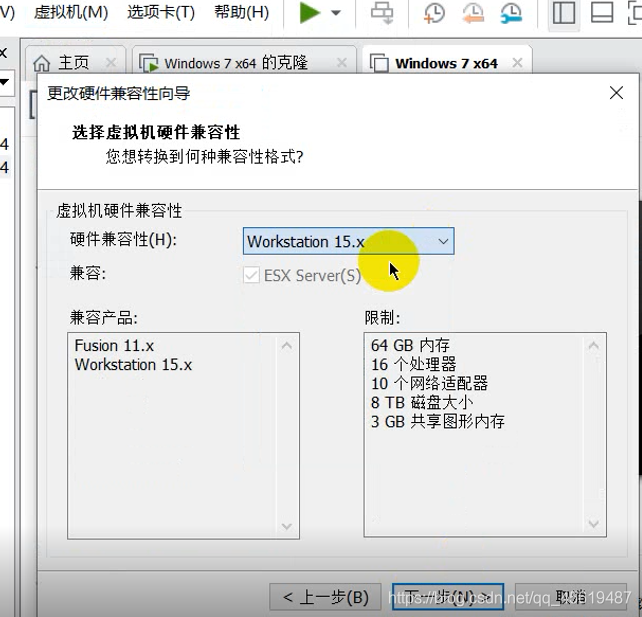The height and width of the screenshot is (617, 642).
Task: Revert to snapshot using the clock-arrow icon
Action: click(473, 13)
